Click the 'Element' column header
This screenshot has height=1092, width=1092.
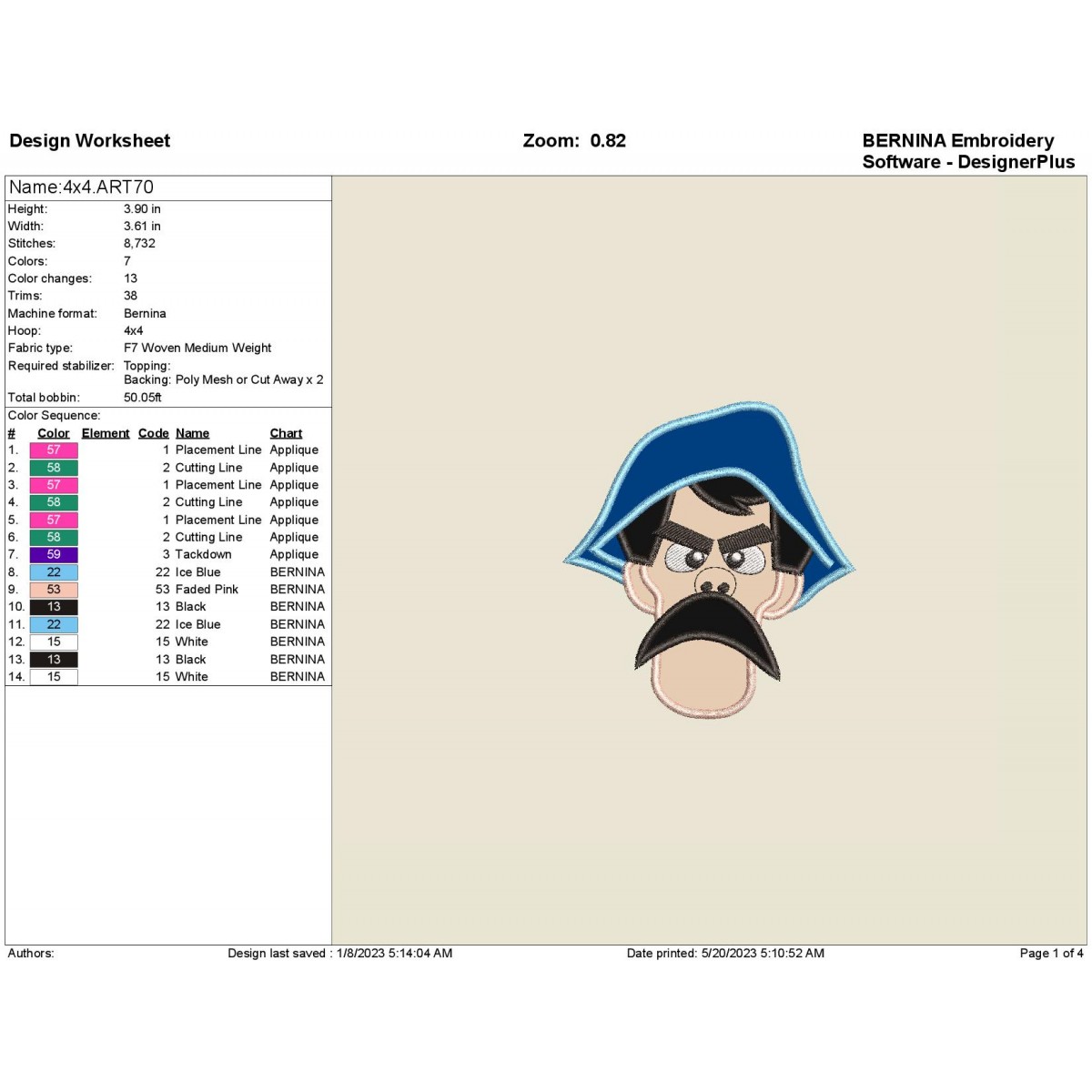pos(106,433)
